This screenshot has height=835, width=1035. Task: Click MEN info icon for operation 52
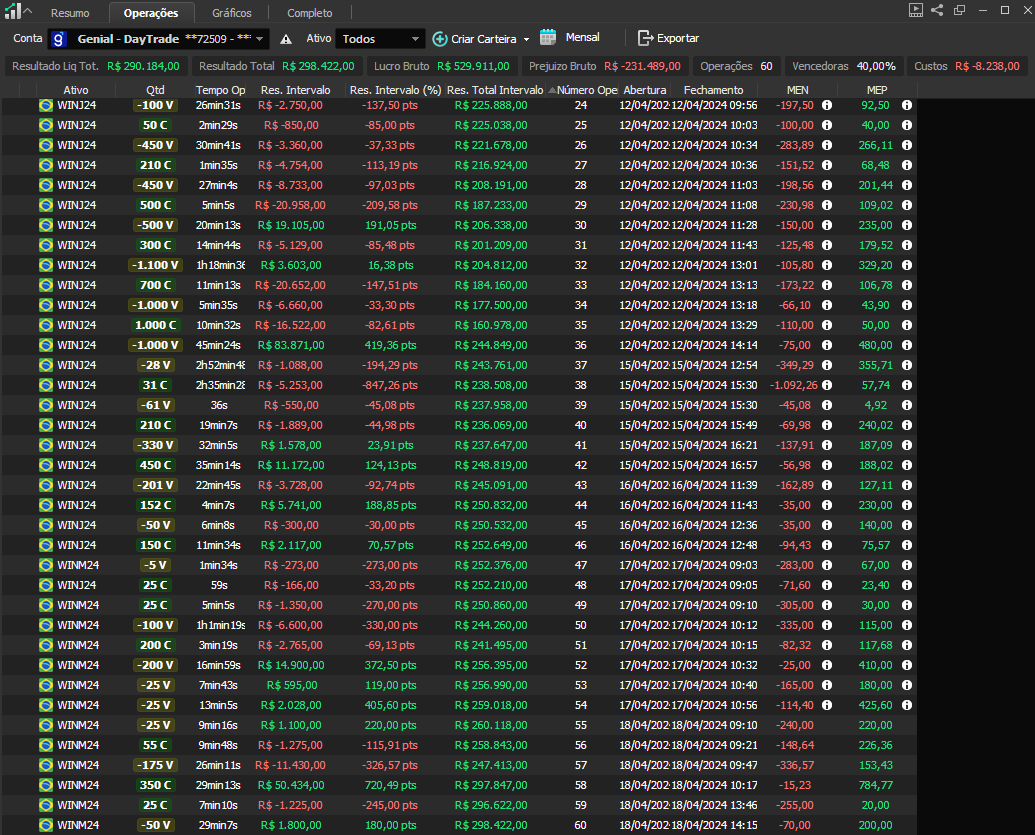pyautogui.click(x=826, y=665)
